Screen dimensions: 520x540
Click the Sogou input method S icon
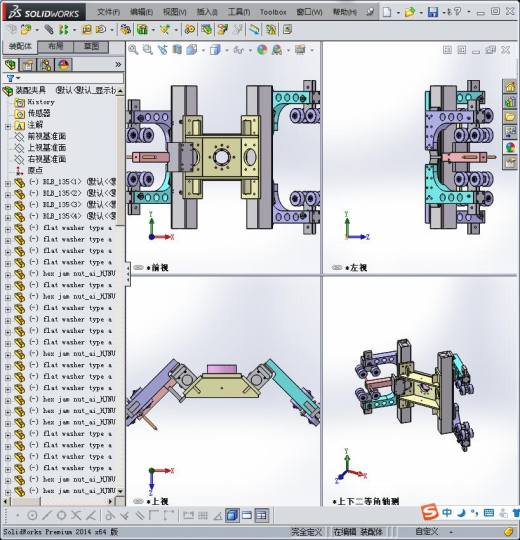[429, 512]
